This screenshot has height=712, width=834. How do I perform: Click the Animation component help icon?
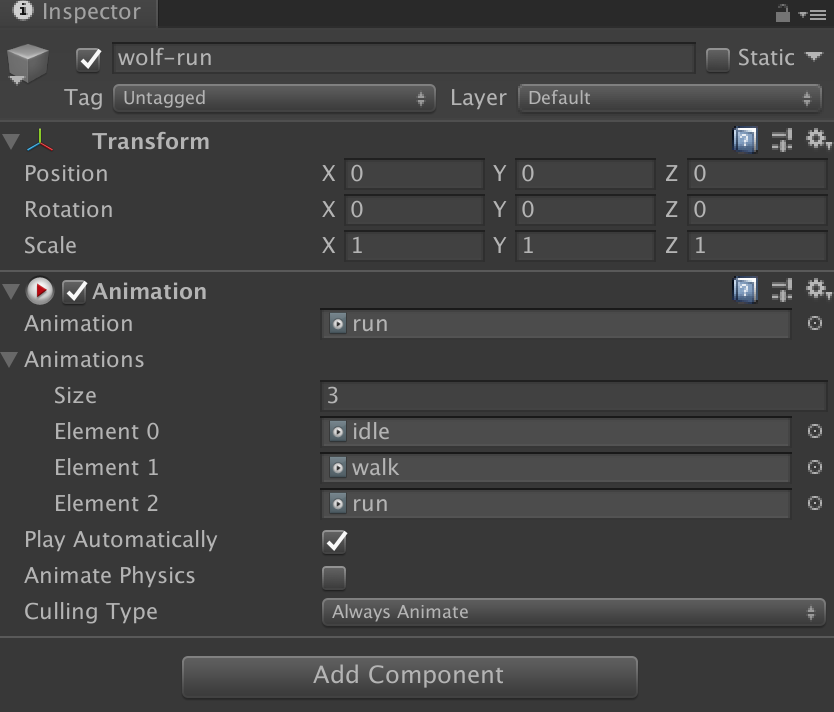click(x=745, y=291)
